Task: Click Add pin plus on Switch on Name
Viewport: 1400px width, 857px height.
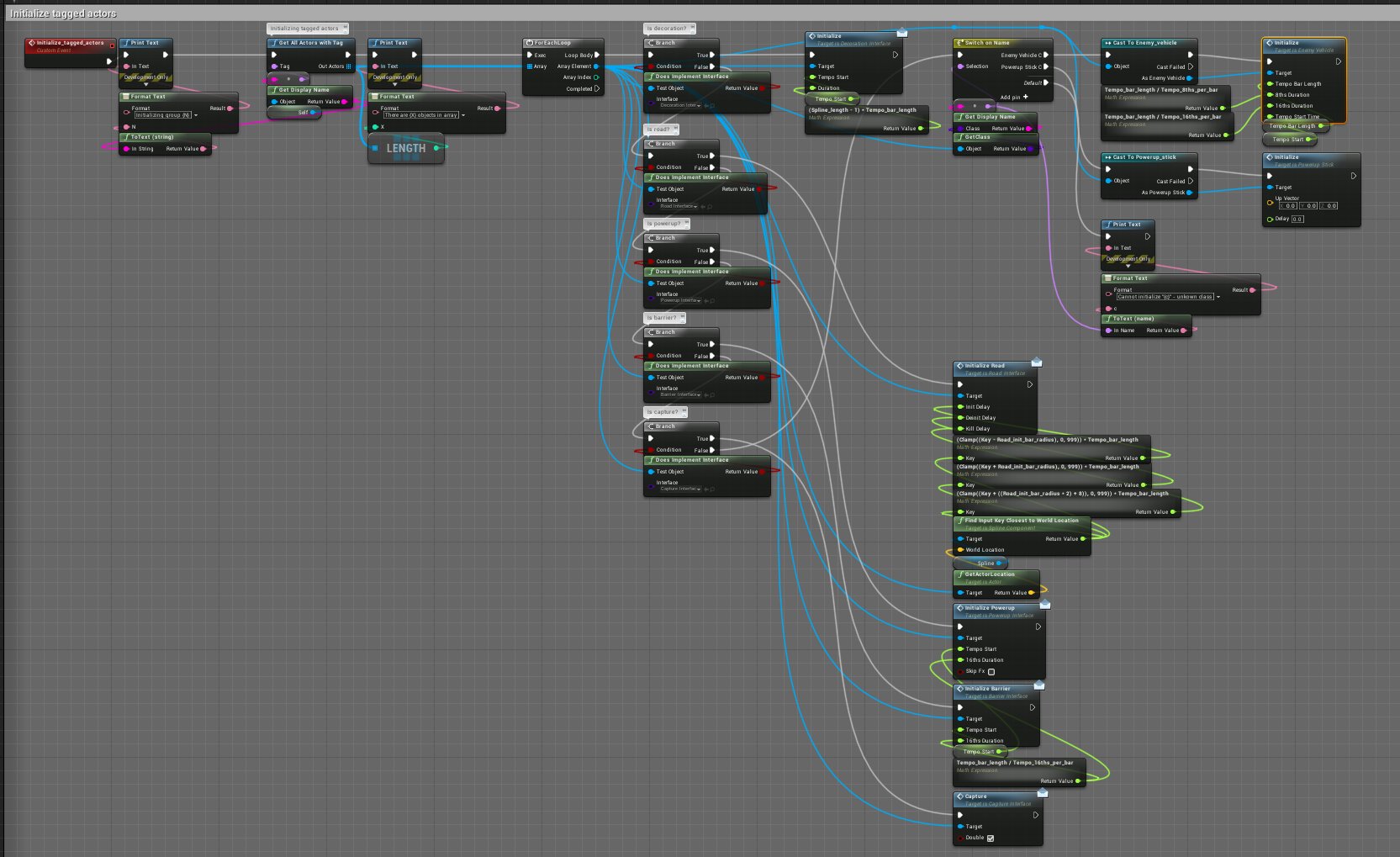Action: coord(1025,97)
